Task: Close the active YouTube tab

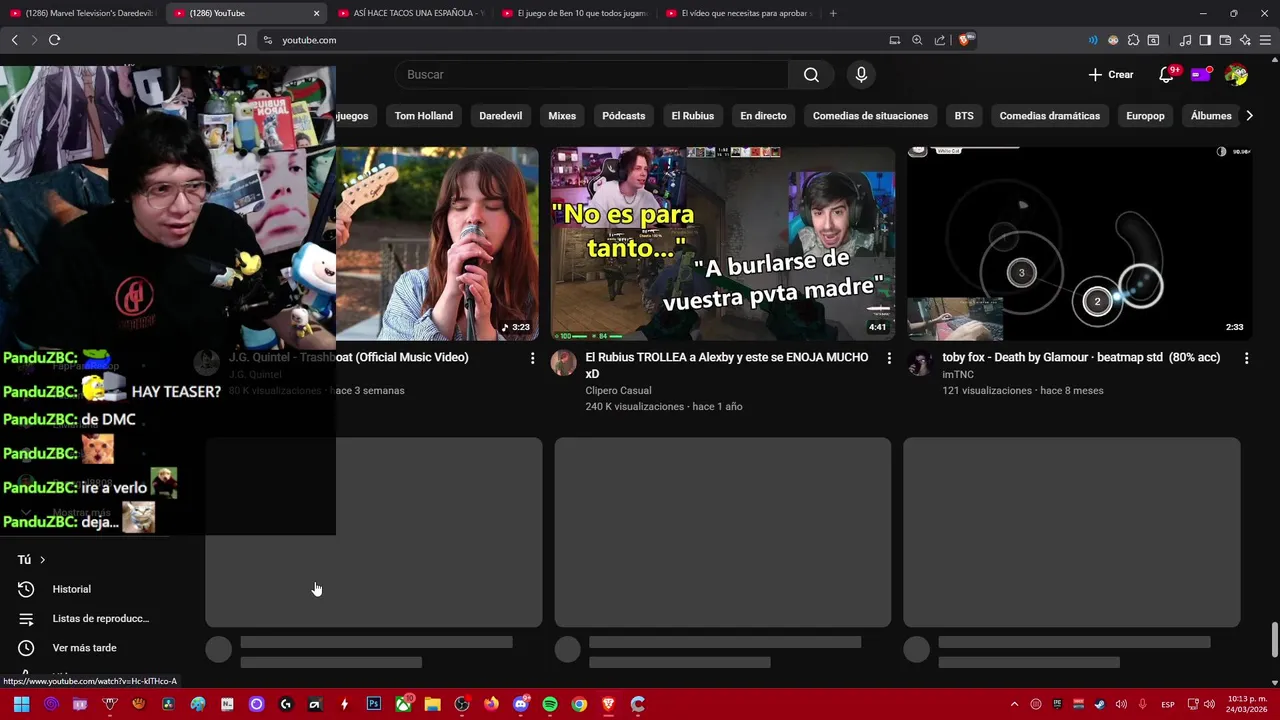Action: point(316,13)
